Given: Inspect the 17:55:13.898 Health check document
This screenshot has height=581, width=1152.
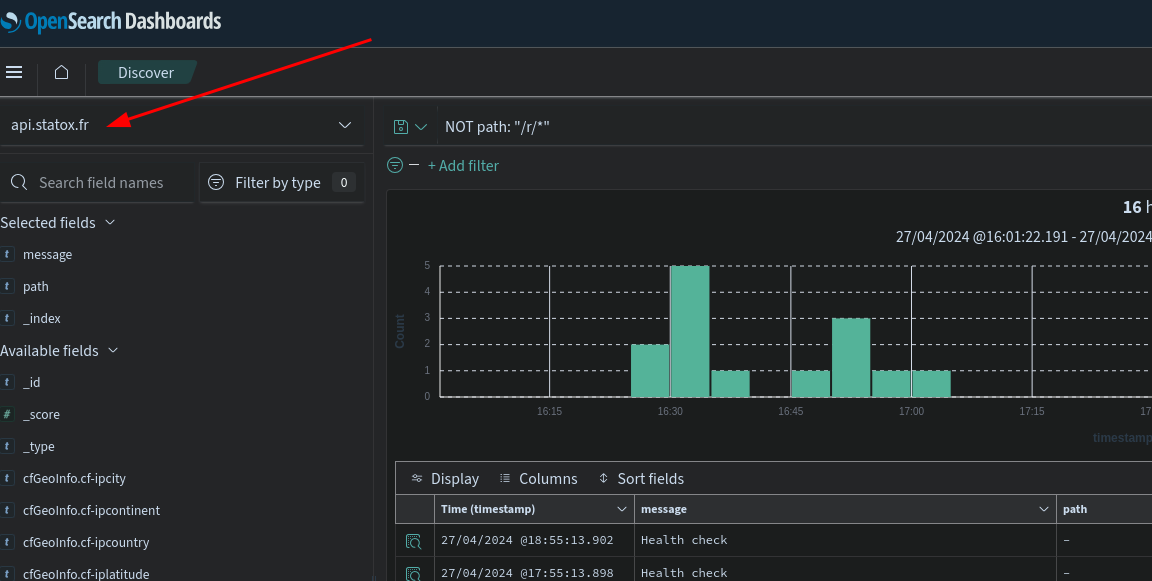Looking at the screenshot, I should [x=414, y=574].
